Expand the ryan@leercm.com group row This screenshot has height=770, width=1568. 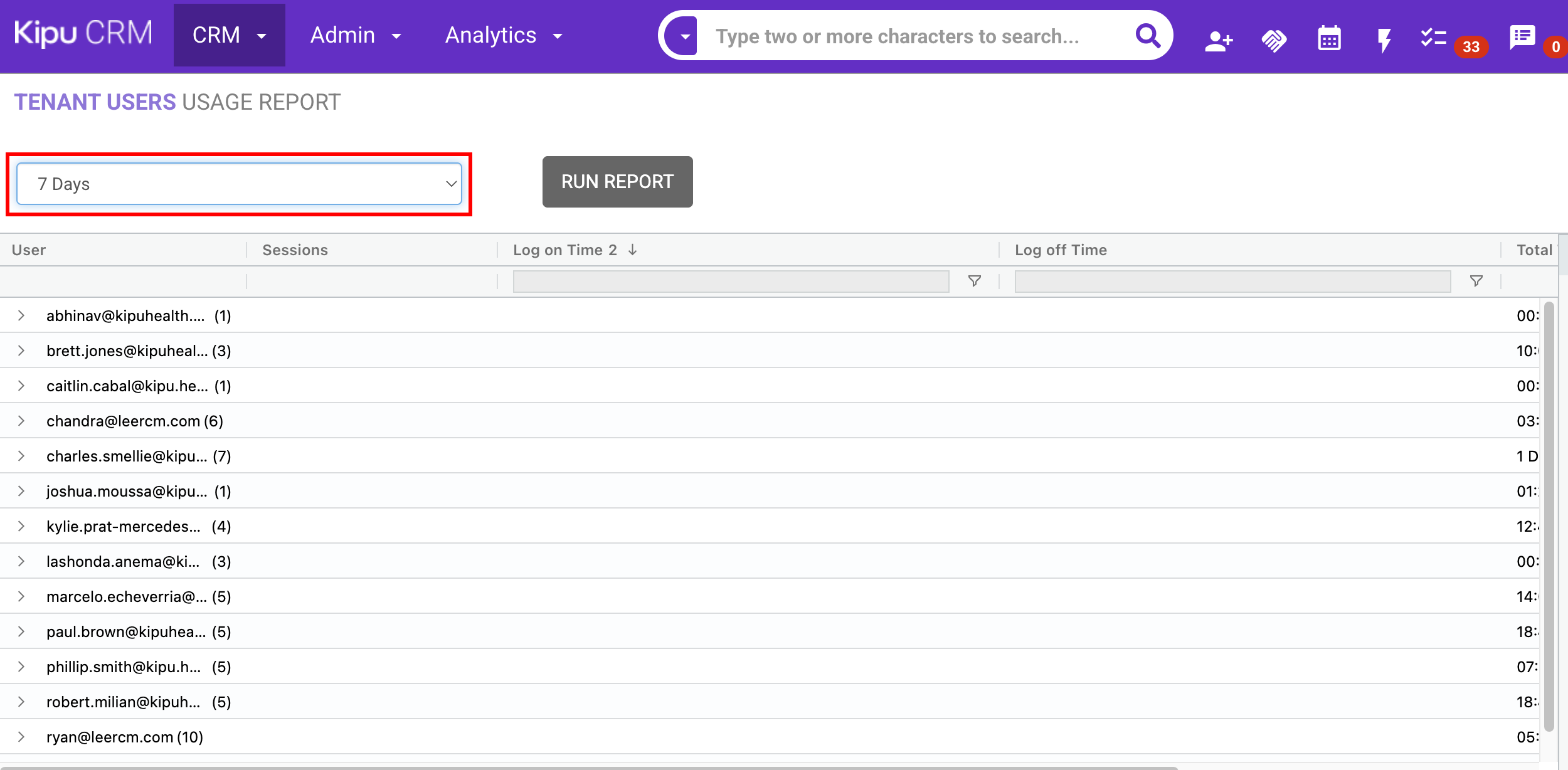[x=21, y=737]
